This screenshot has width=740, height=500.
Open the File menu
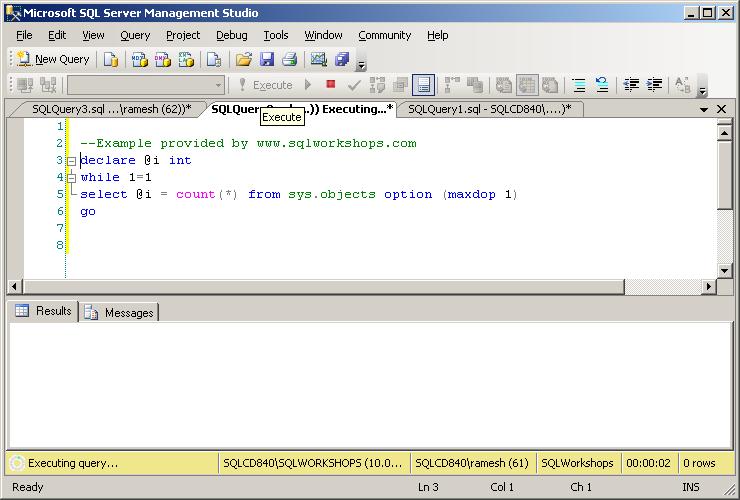click(x=24, y=35)
